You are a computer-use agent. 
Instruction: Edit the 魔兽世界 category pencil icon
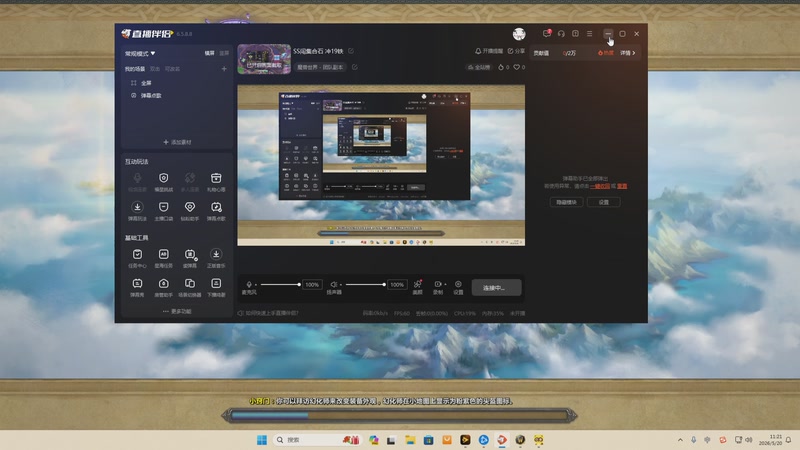pyautogui.click(x=355, y=67)
